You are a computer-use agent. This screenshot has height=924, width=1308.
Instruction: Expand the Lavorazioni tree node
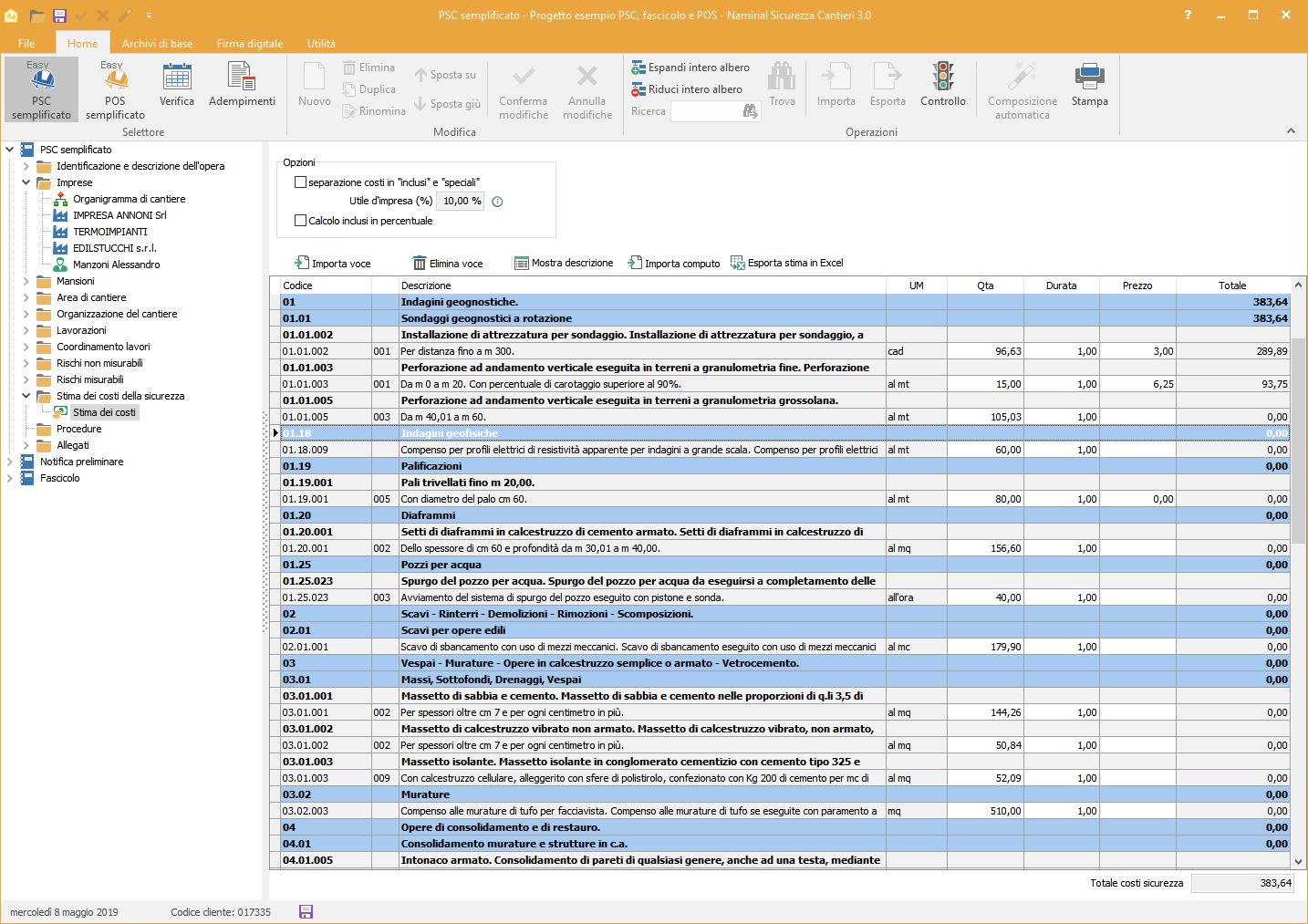tap(26, 330)
